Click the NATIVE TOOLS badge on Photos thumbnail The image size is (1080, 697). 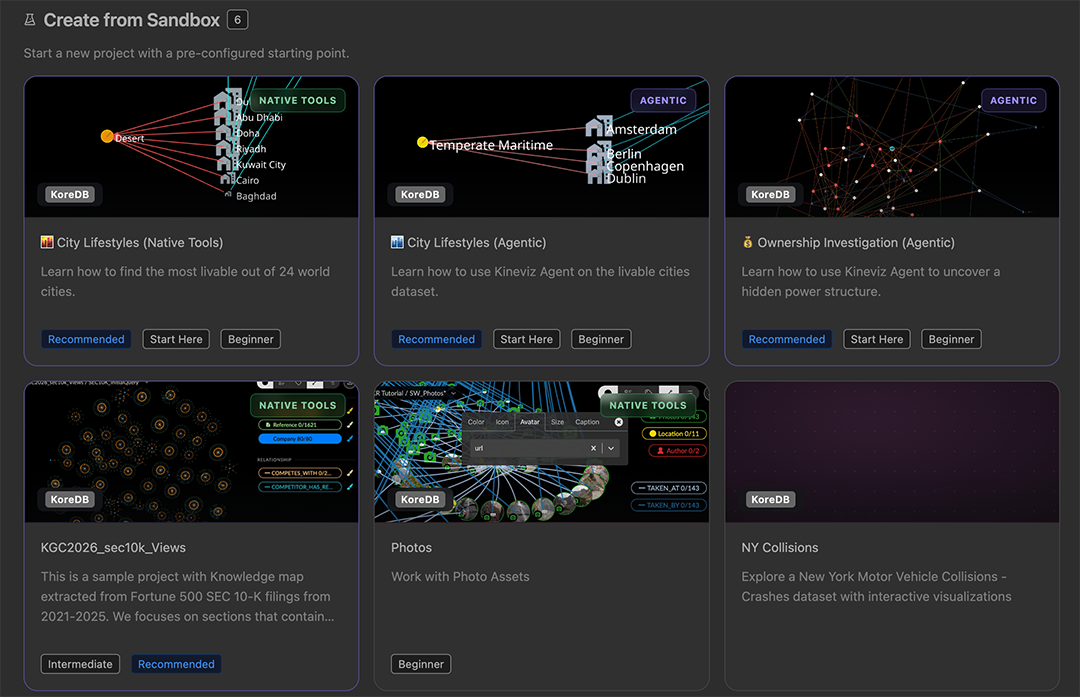pos(647,406)
